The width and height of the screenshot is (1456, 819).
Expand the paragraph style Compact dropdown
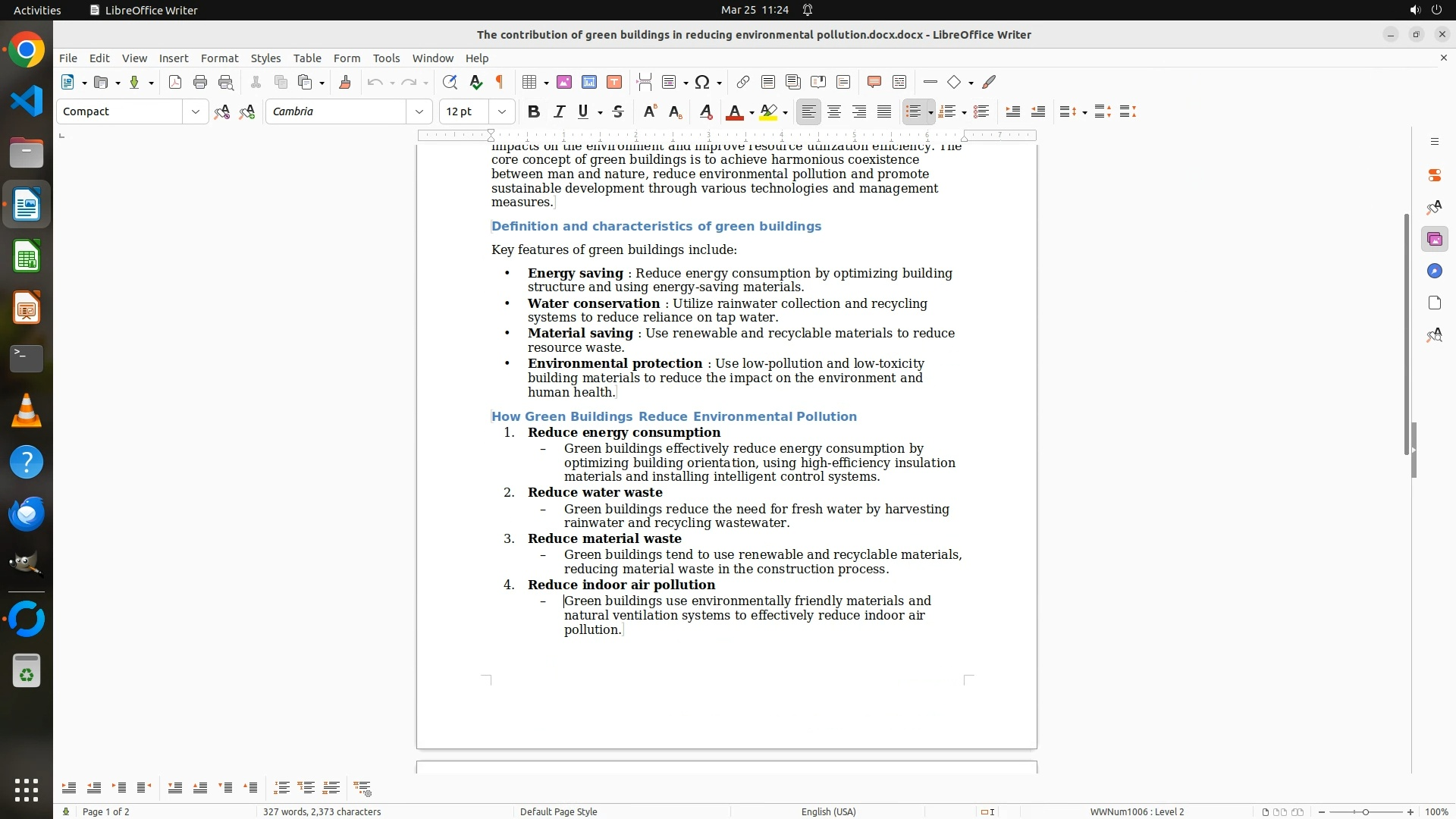coord(195,112)
